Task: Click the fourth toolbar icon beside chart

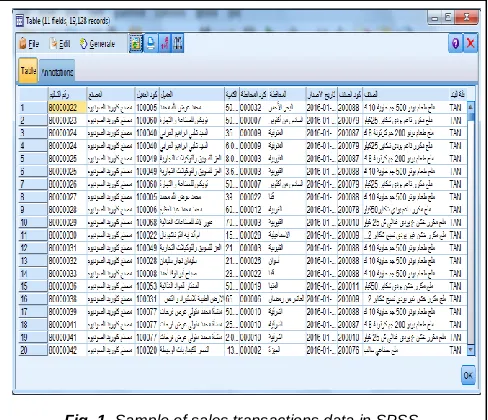Action: coord(178,44)
